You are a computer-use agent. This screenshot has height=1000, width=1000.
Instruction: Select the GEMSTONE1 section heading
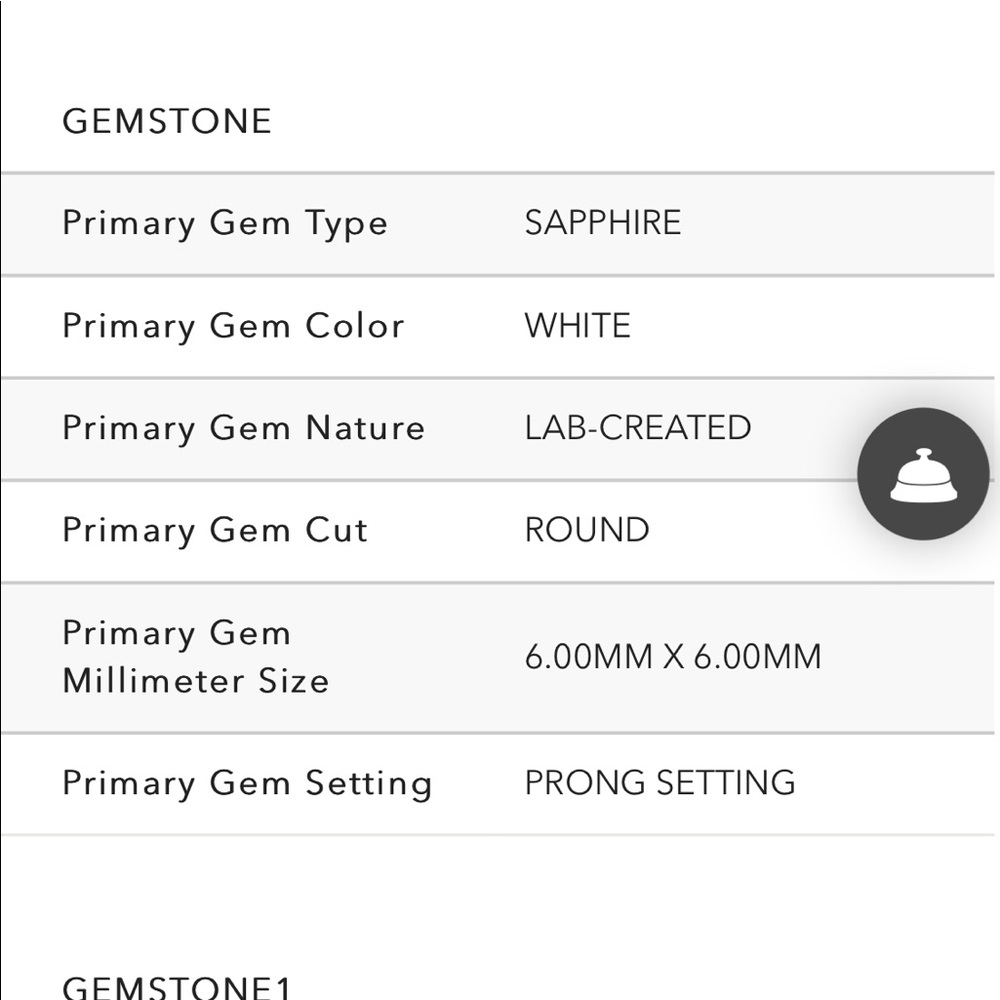(177, 987)
